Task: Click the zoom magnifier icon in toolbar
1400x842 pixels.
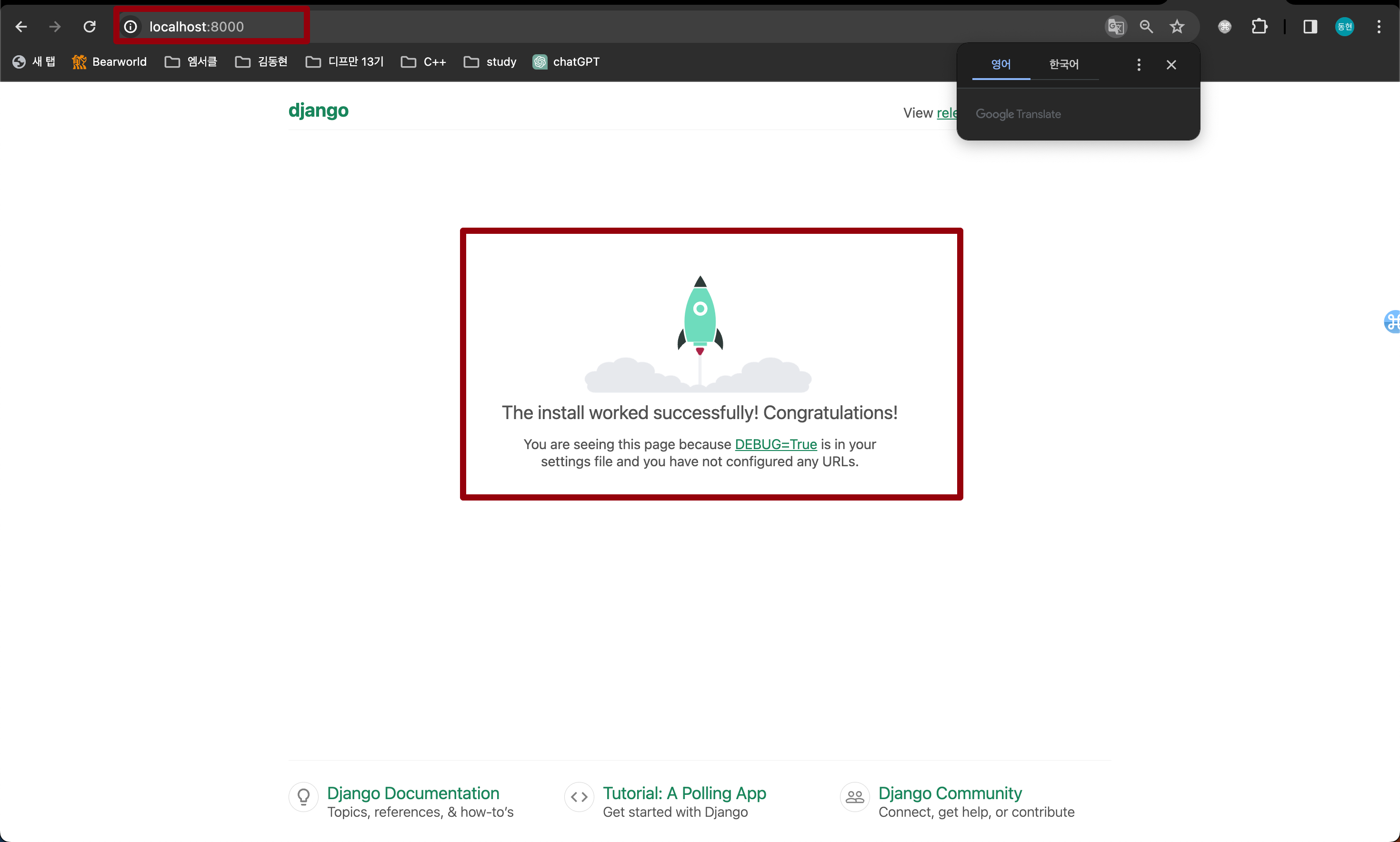Action: 1146,26
